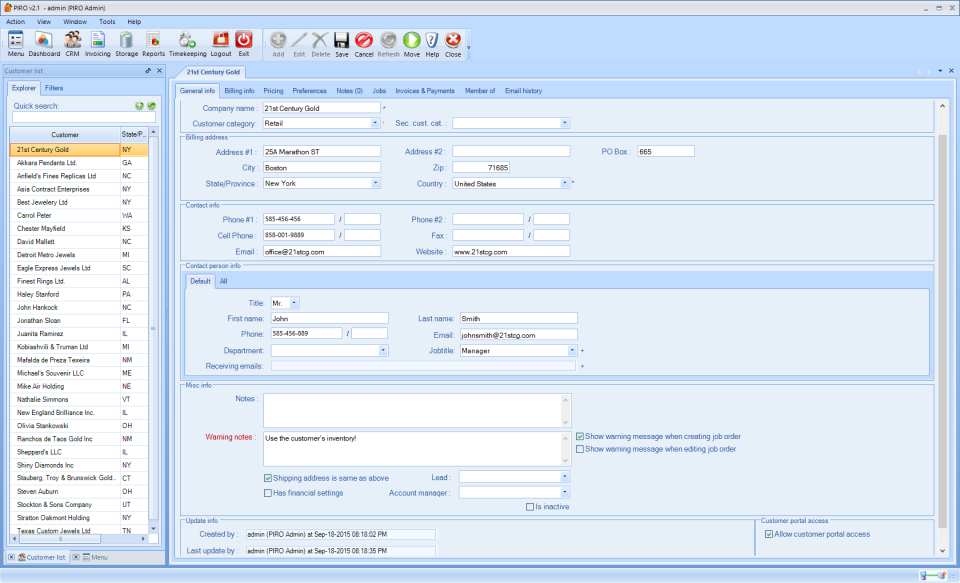Toggle the Is inactive checkbox

(x=530, y=507)
